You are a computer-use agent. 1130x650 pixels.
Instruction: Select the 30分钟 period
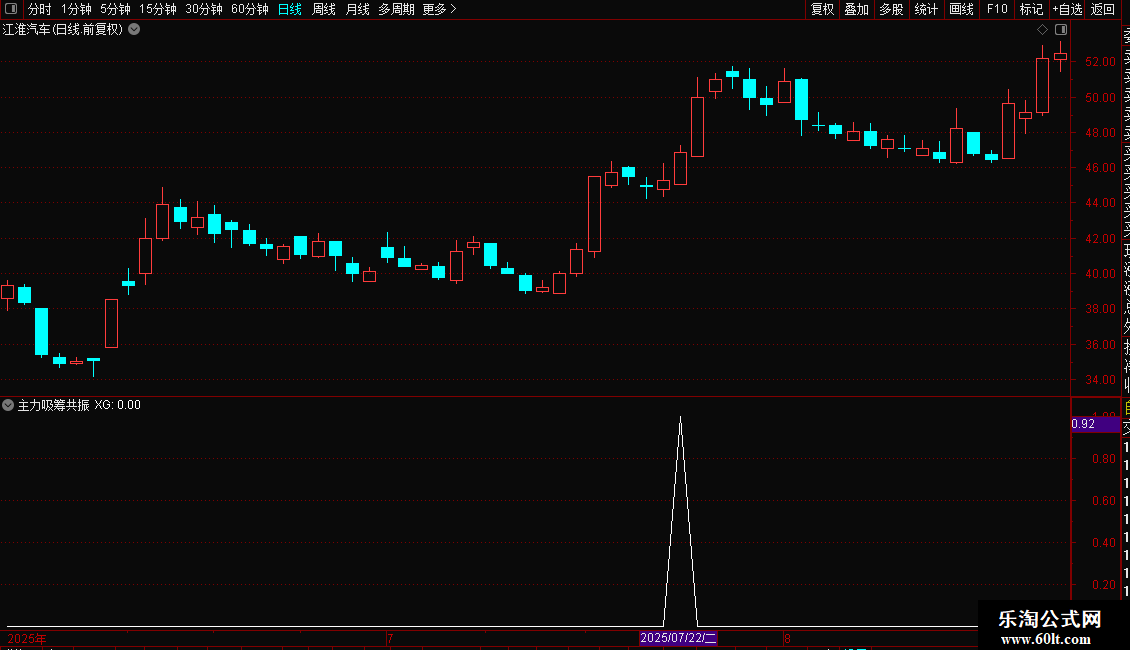point(204,9)
